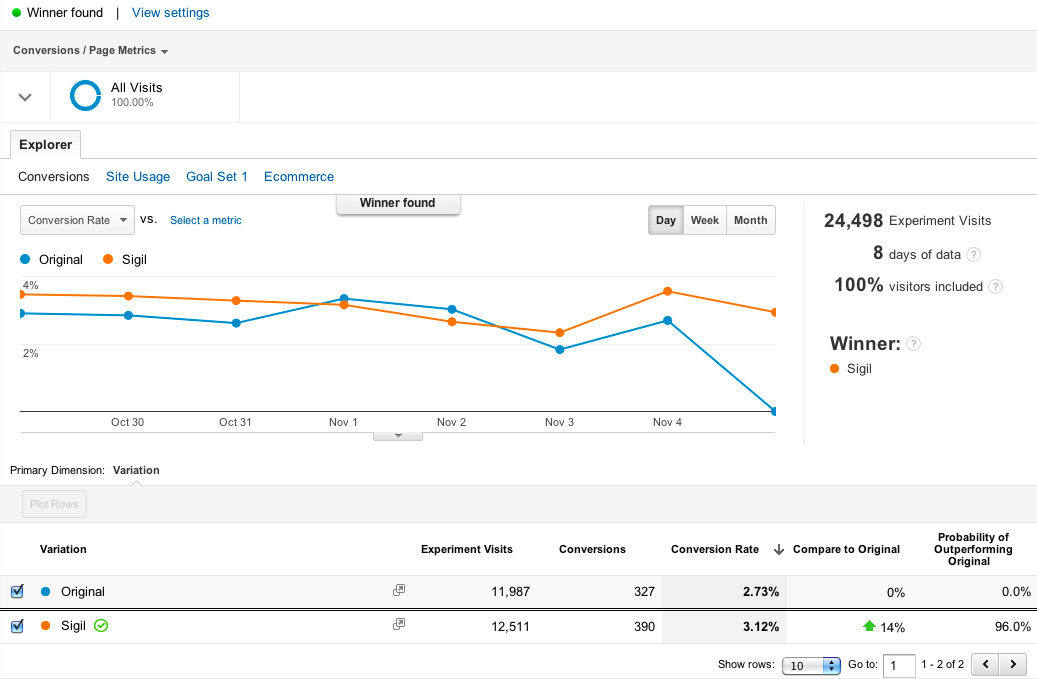Open the Ecommerce tab
Image resolution: width=1037 pixels, height=679 pixels.
(299, 177)
